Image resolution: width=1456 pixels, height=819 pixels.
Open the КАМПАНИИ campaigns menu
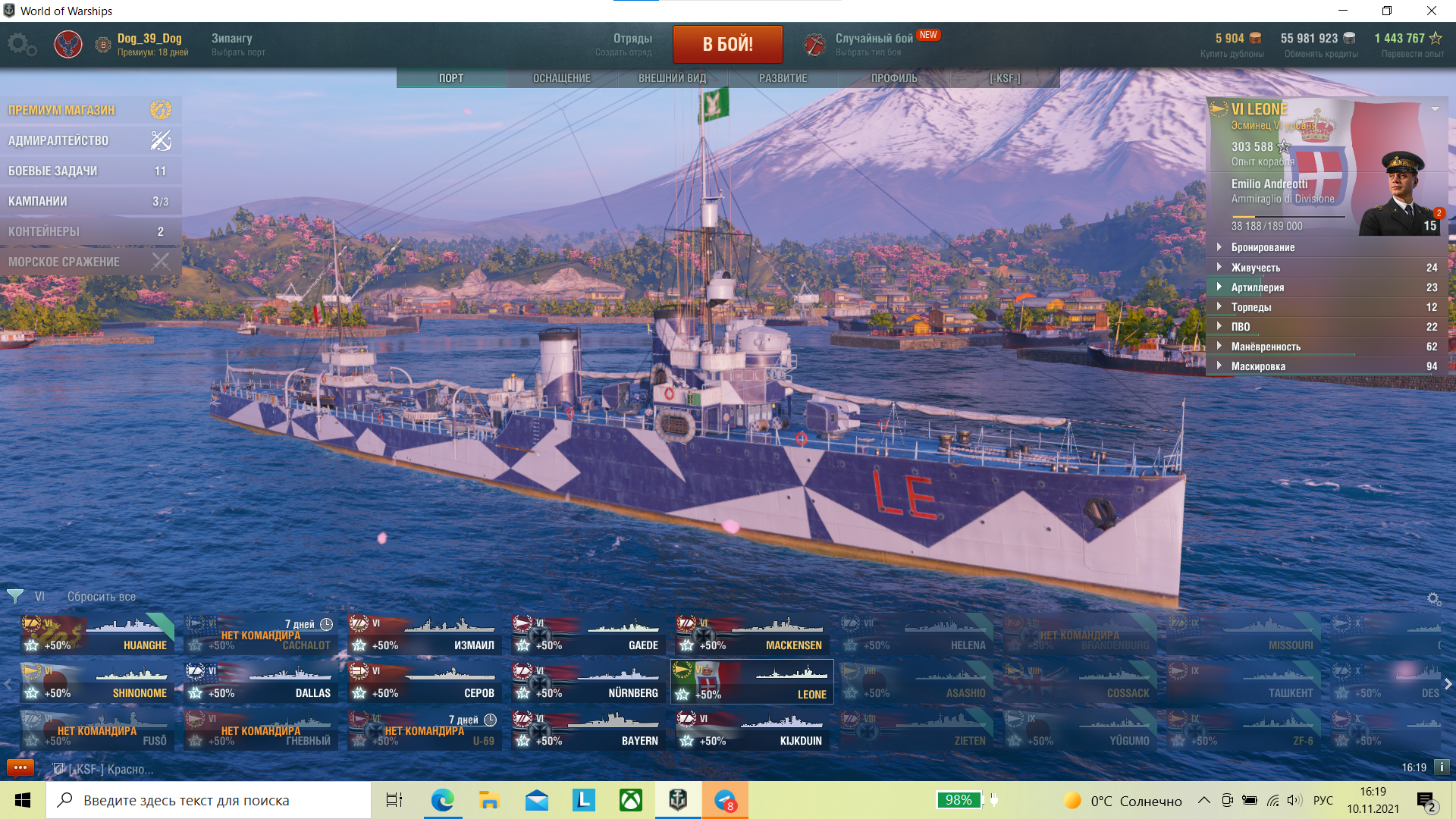pyautogui.click(x=90, y=201)
